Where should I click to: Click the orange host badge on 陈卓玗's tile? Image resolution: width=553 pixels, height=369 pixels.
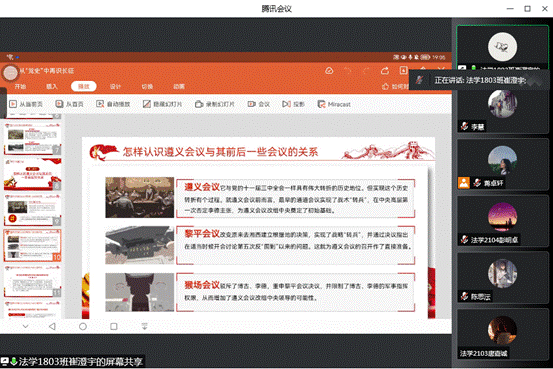coord(464,183)
